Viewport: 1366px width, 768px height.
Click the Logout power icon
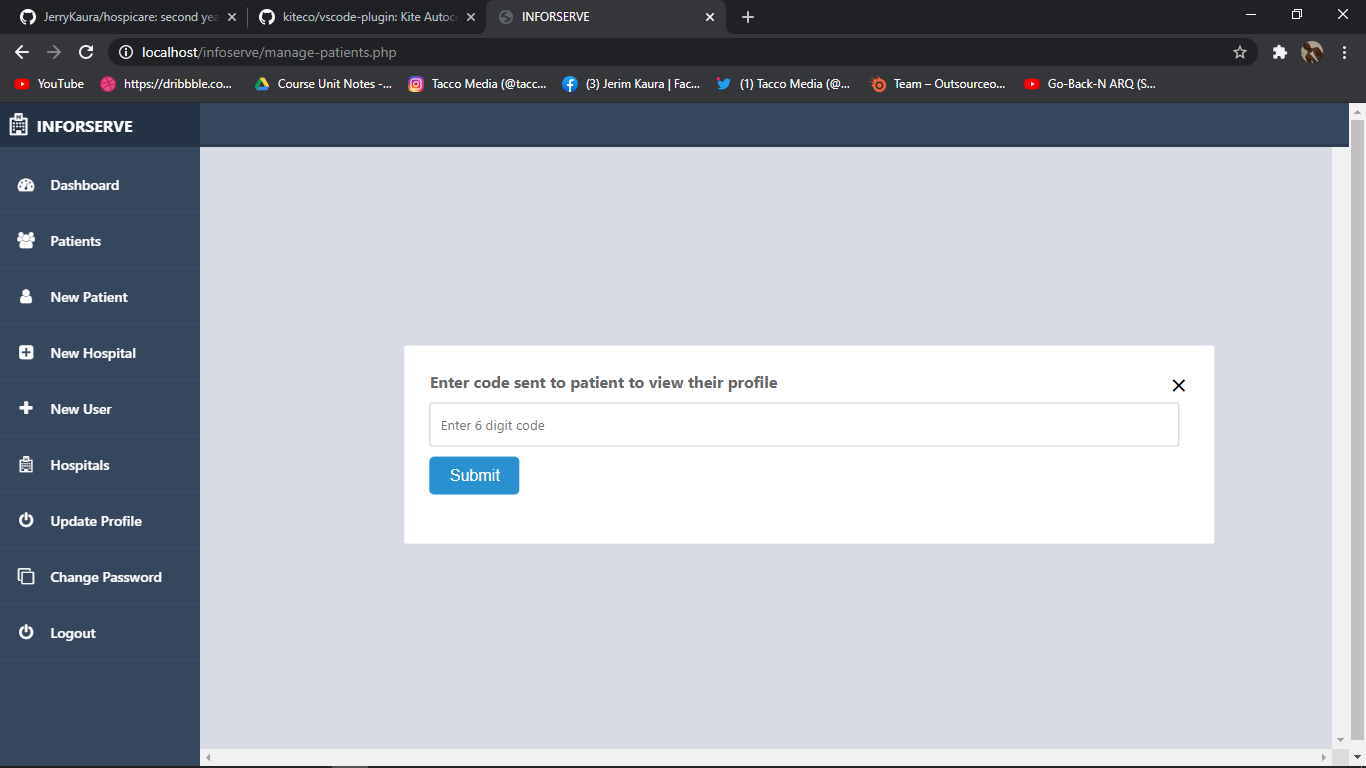pos(26,633)
